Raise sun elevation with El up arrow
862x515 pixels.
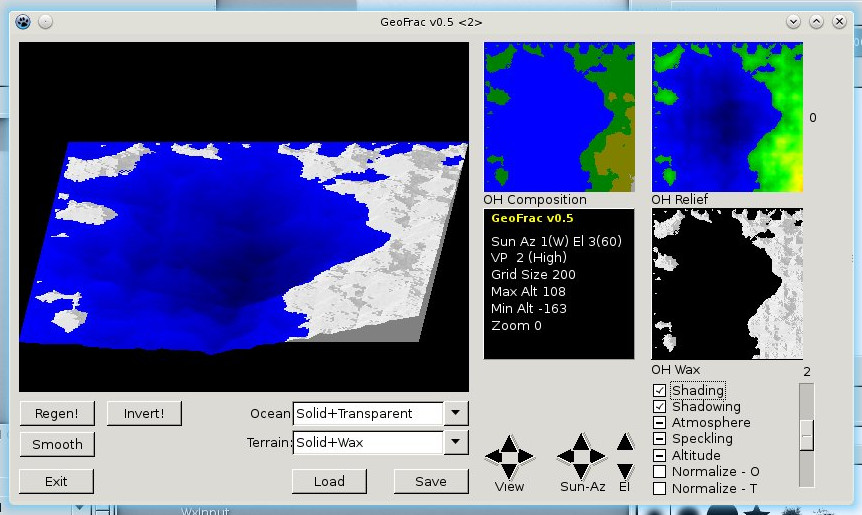[x=625, y=442]
